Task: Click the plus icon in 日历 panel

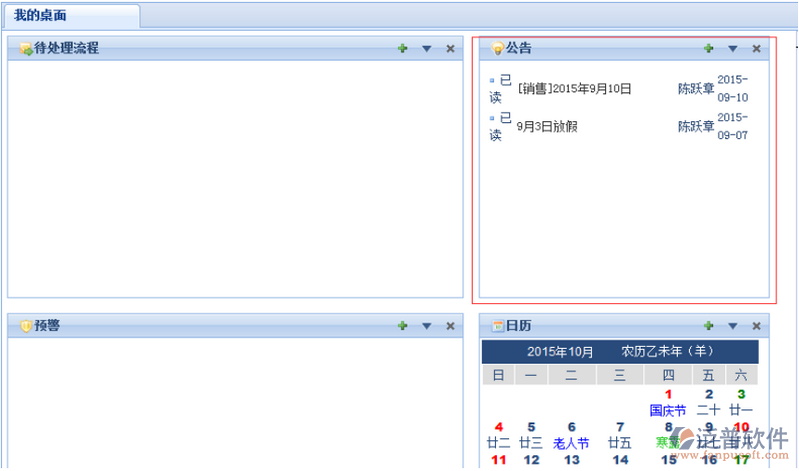Action: coord(708,325)
